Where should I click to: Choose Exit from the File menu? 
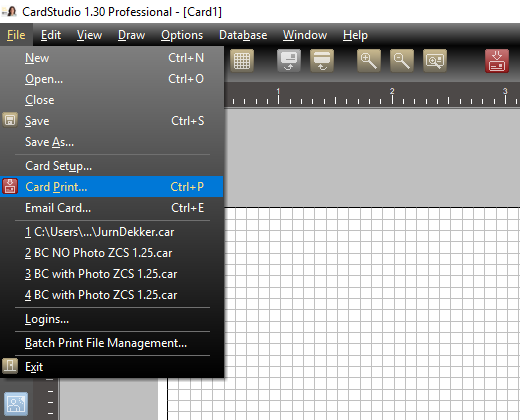(112, 367)
